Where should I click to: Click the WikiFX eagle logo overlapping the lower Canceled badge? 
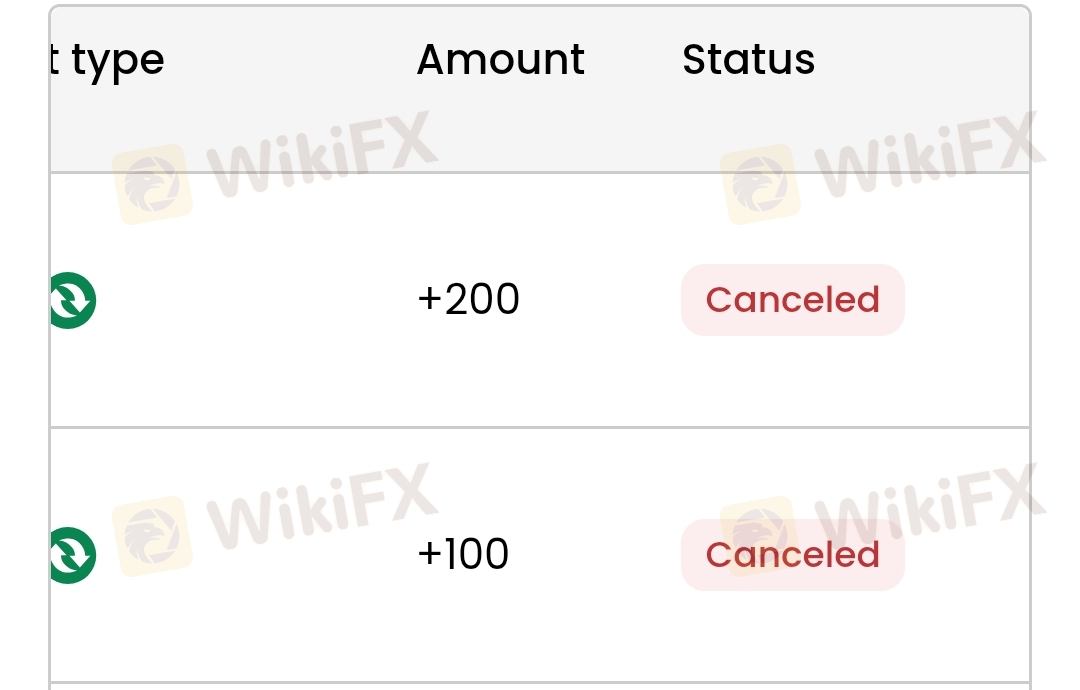pos(760,536)
